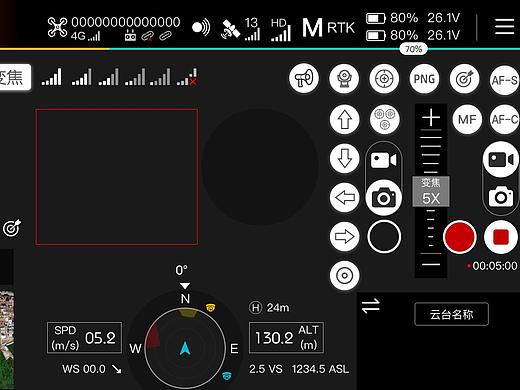Tap the 0° heading degree label
The width and height of the screenshot is (520, 390).
tap(182, 270)
